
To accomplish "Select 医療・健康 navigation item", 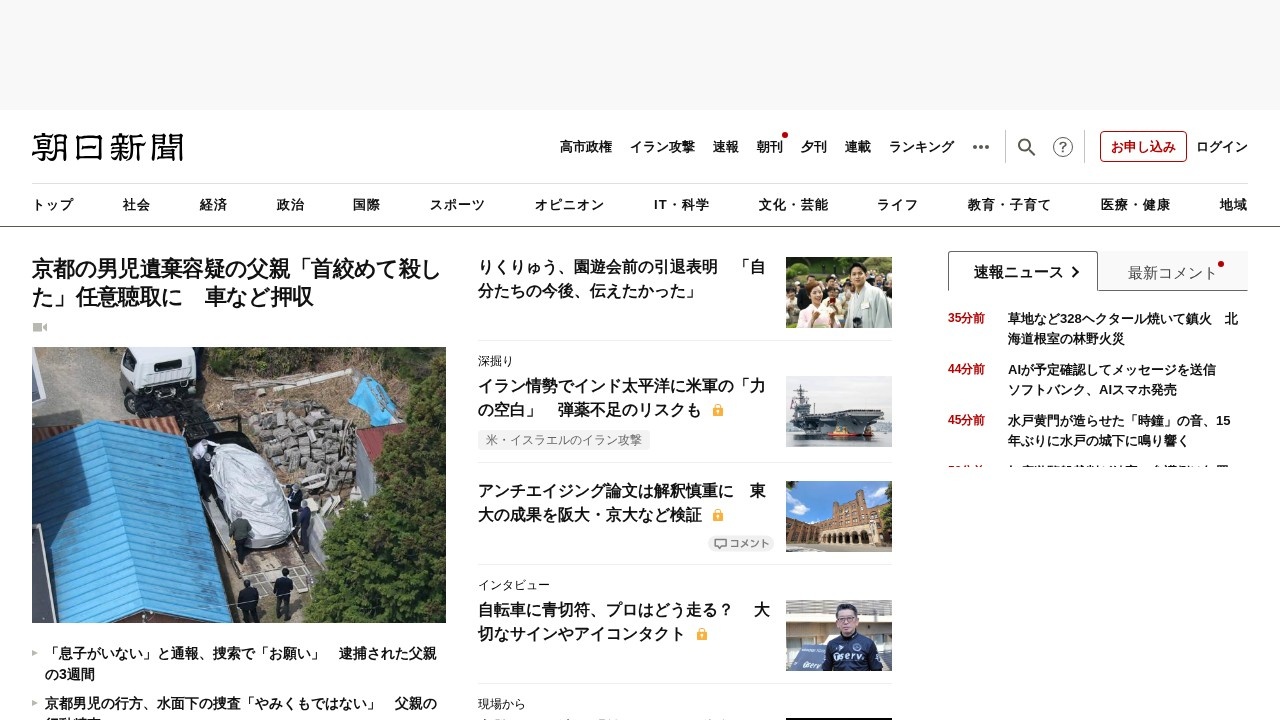I will tap(1135, 205).
